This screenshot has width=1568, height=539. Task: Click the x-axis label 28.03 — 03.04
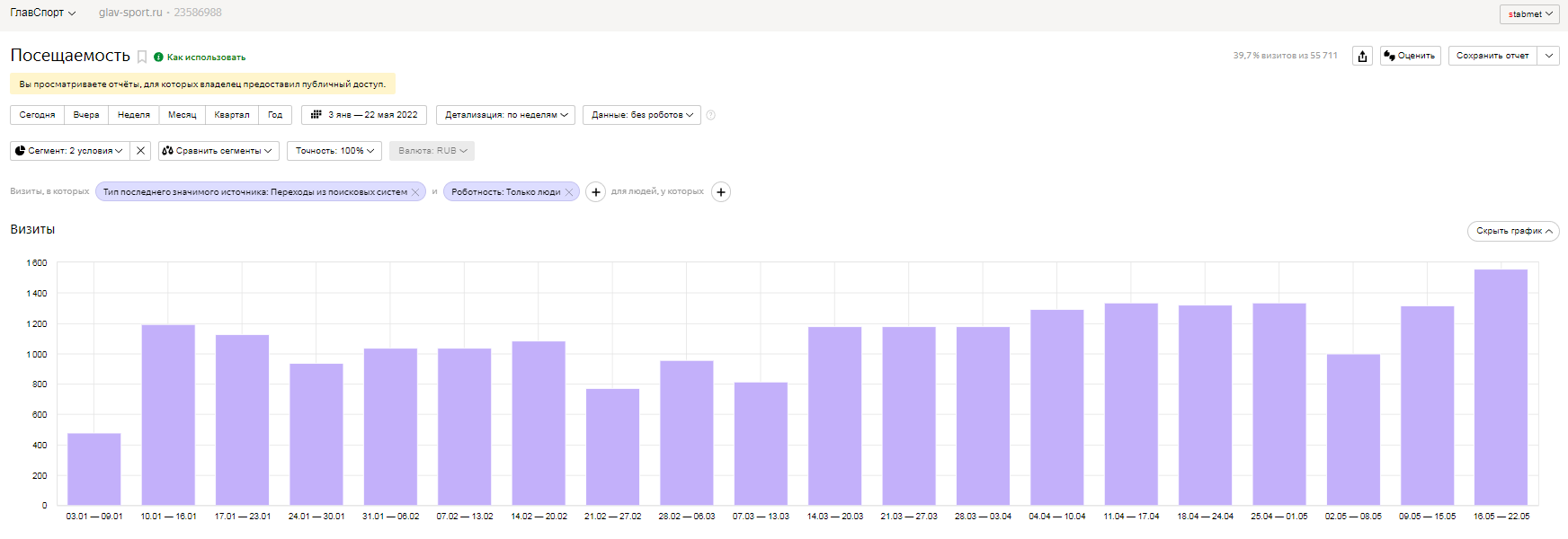point(983,517)
